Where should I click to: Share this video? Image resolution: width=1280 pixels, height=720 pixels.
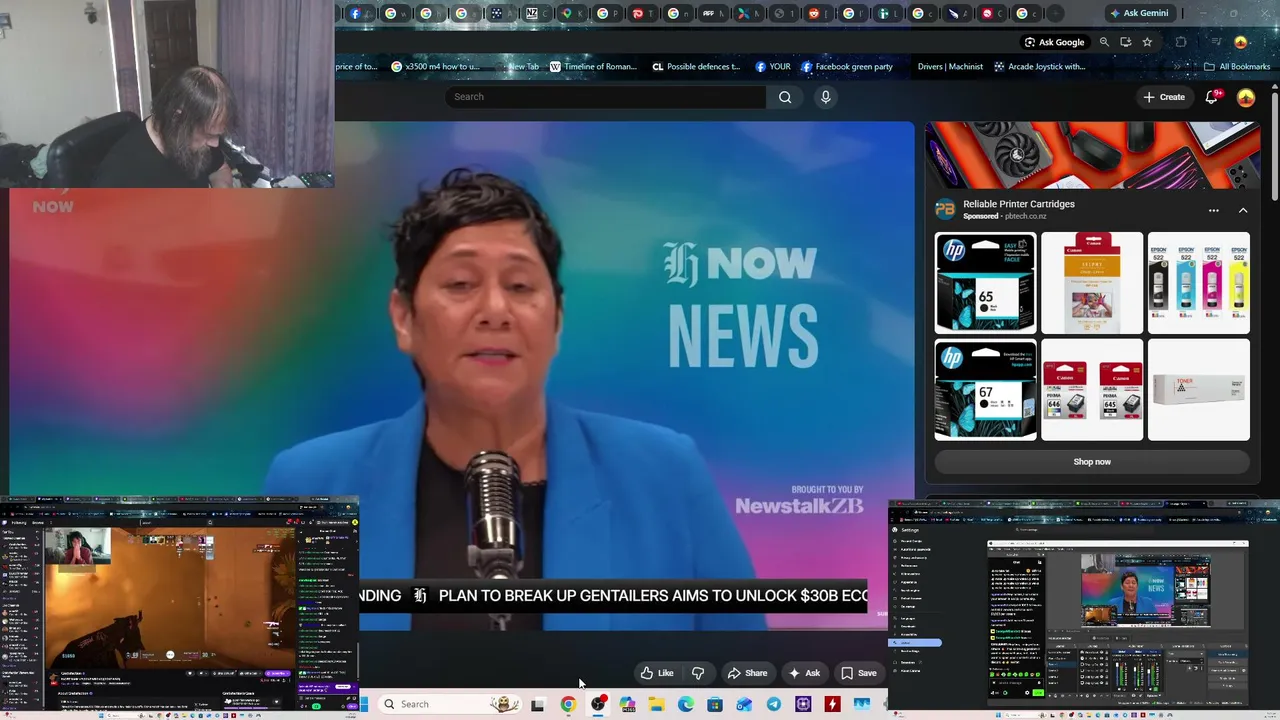(x=747, y=673)
